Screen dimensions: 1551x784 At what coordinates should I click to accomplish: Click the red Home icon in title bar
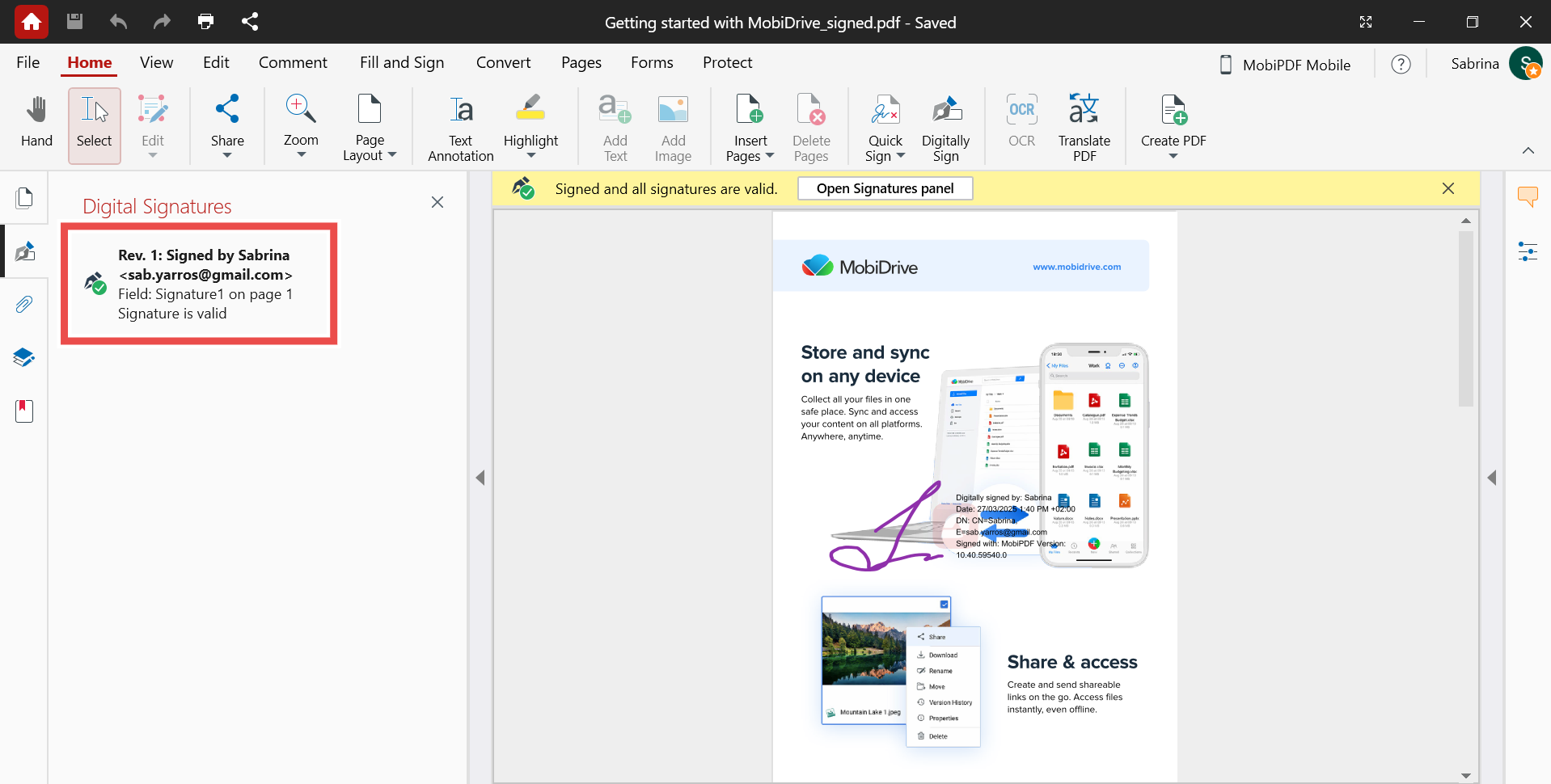[x=32, y=22]
